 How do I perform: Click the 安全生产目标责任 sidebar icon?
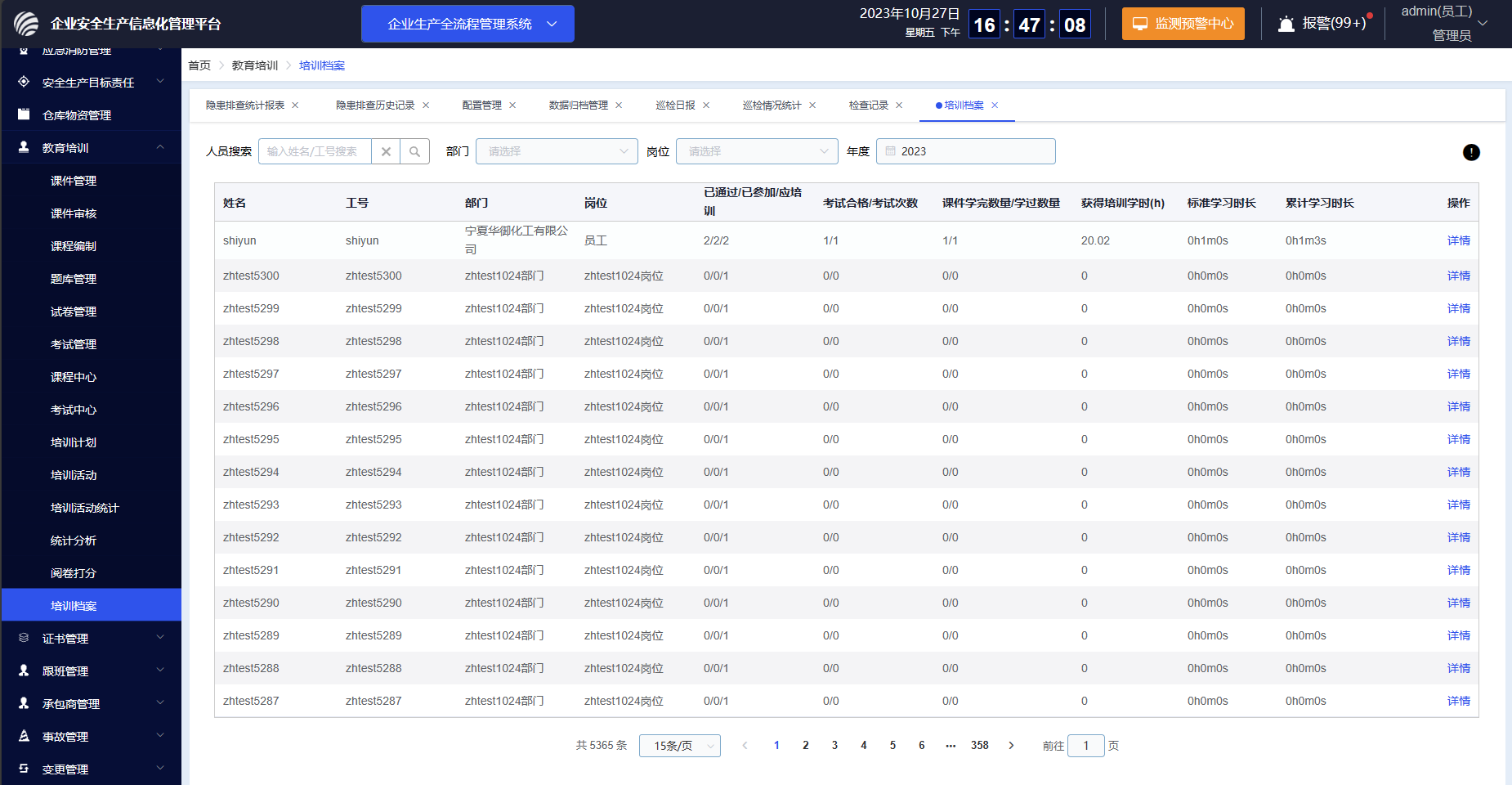point(24,82)
